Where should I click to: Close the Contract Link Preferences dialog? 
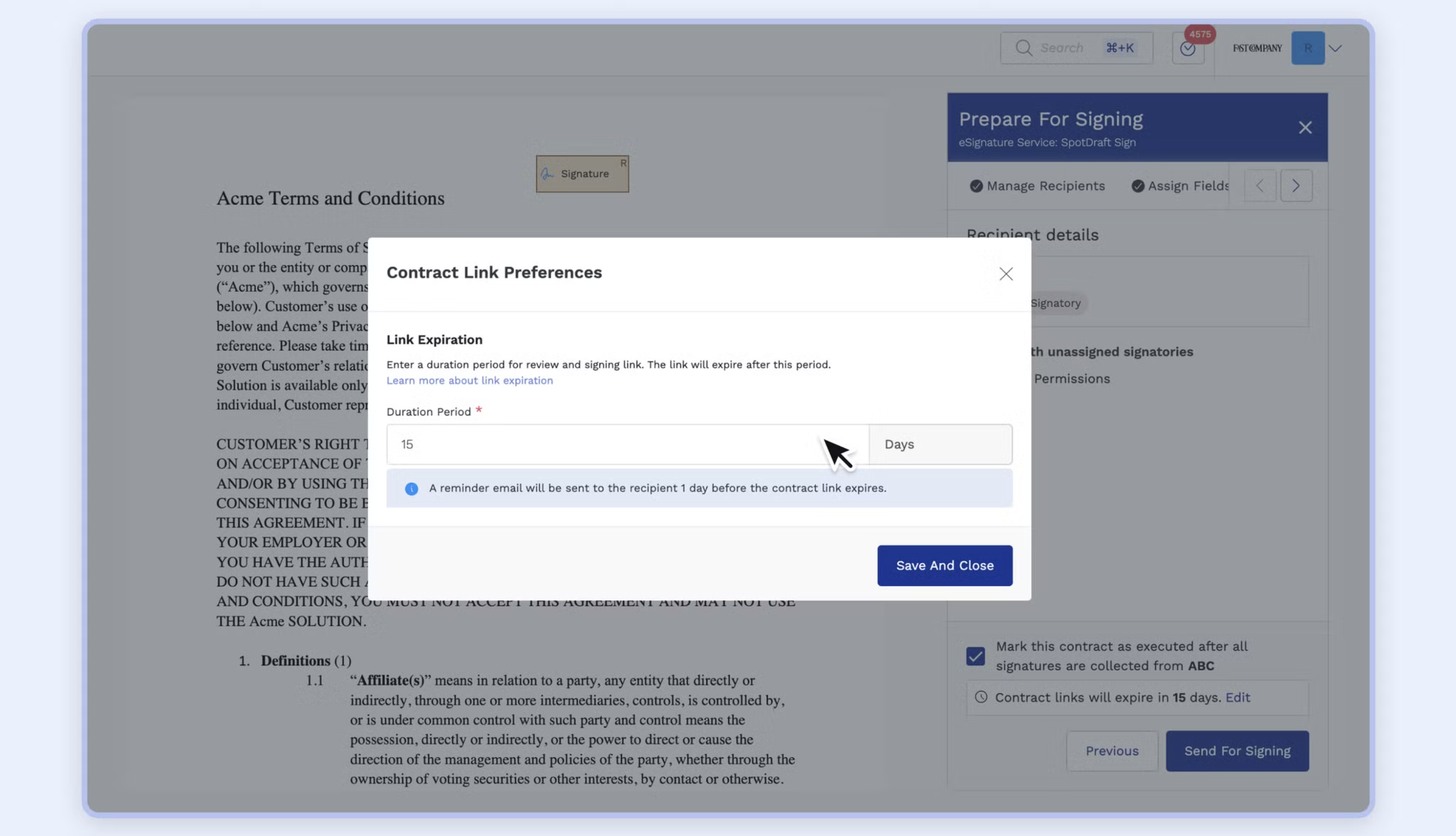pos(1005,274)
